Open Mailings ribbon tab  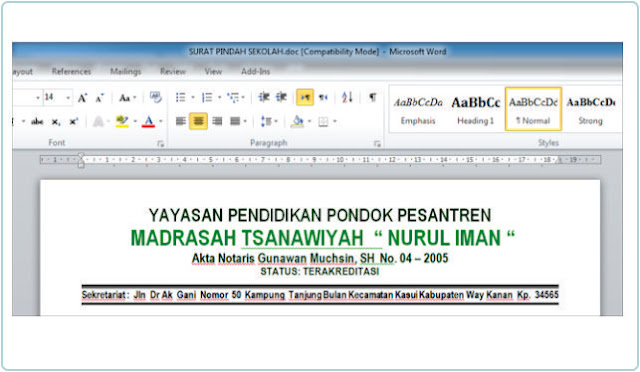pos(126,71)
